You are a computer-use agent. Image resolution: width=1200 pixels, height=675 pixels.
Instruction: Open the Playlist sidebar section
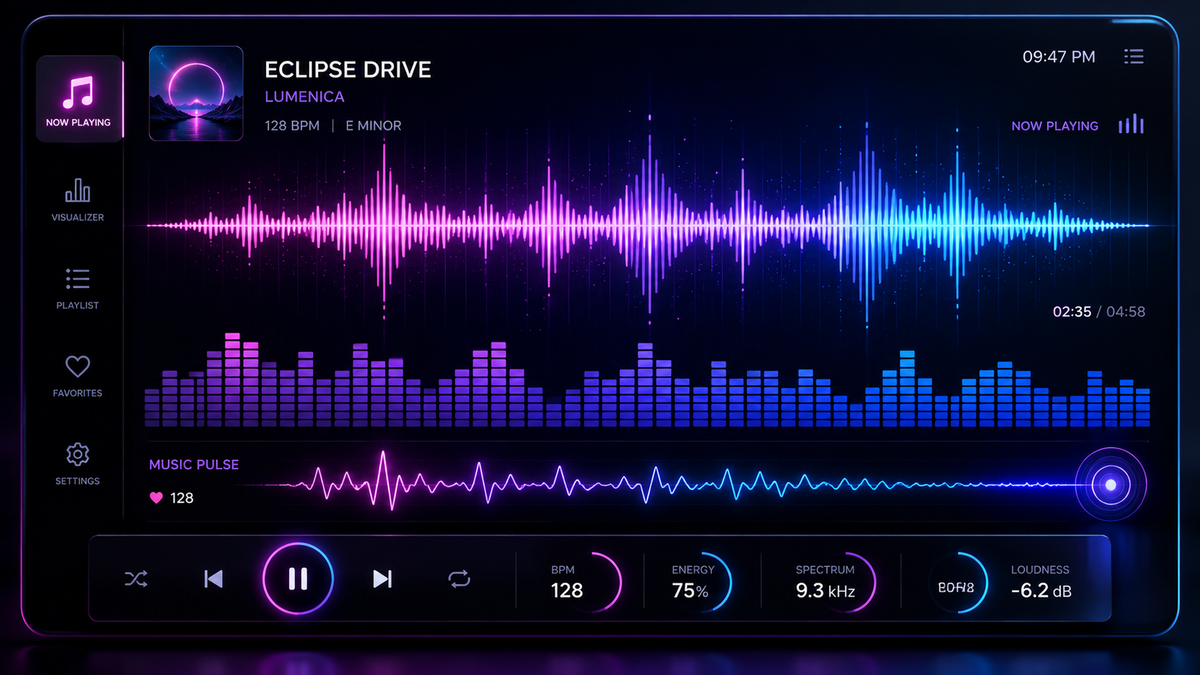click(78, 288)
